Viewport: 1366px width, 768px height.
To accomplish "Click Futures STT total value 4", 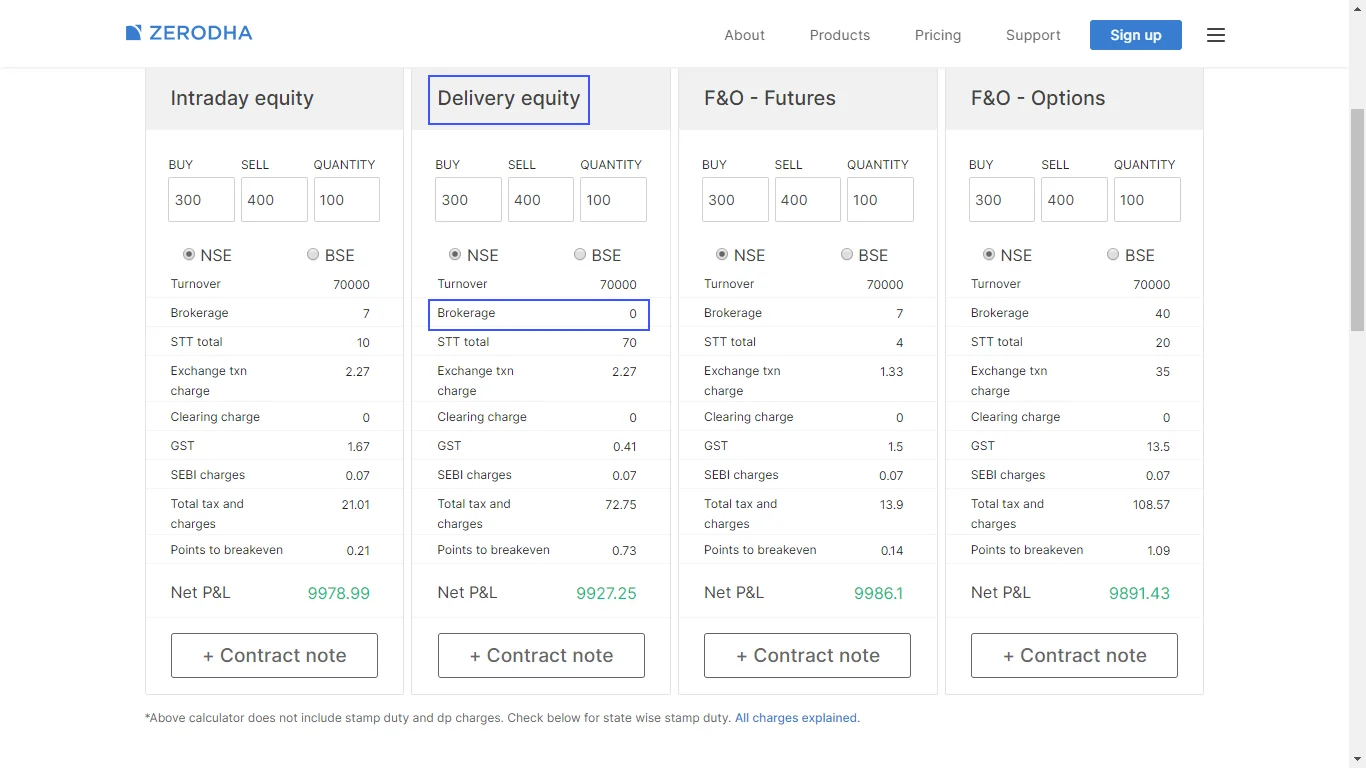I will coord(900,343).
